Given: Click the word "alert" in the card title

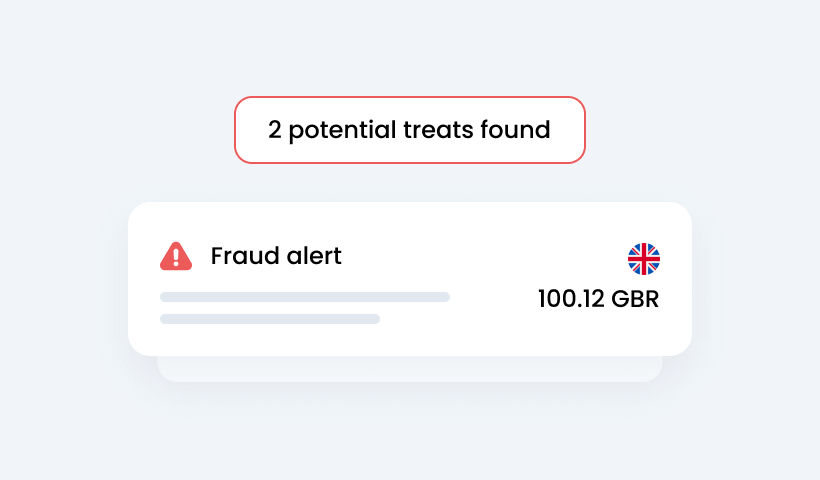Looking at the screenshot, I should click(x=310, y=256).
